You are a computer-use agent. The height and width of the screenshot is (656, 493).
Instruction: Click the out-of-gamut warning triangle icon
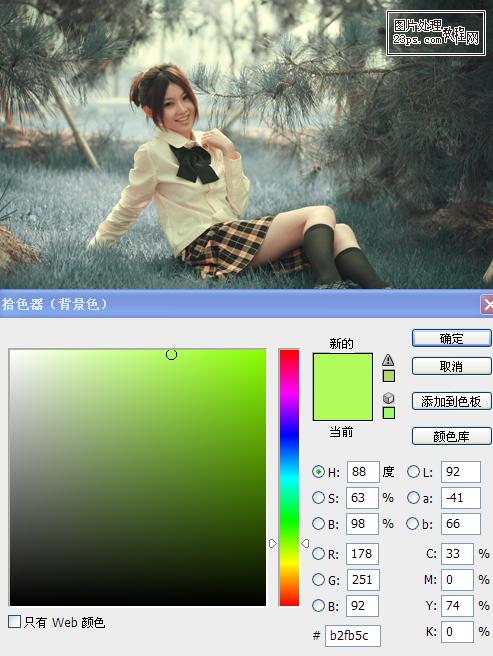pos(388,360)
